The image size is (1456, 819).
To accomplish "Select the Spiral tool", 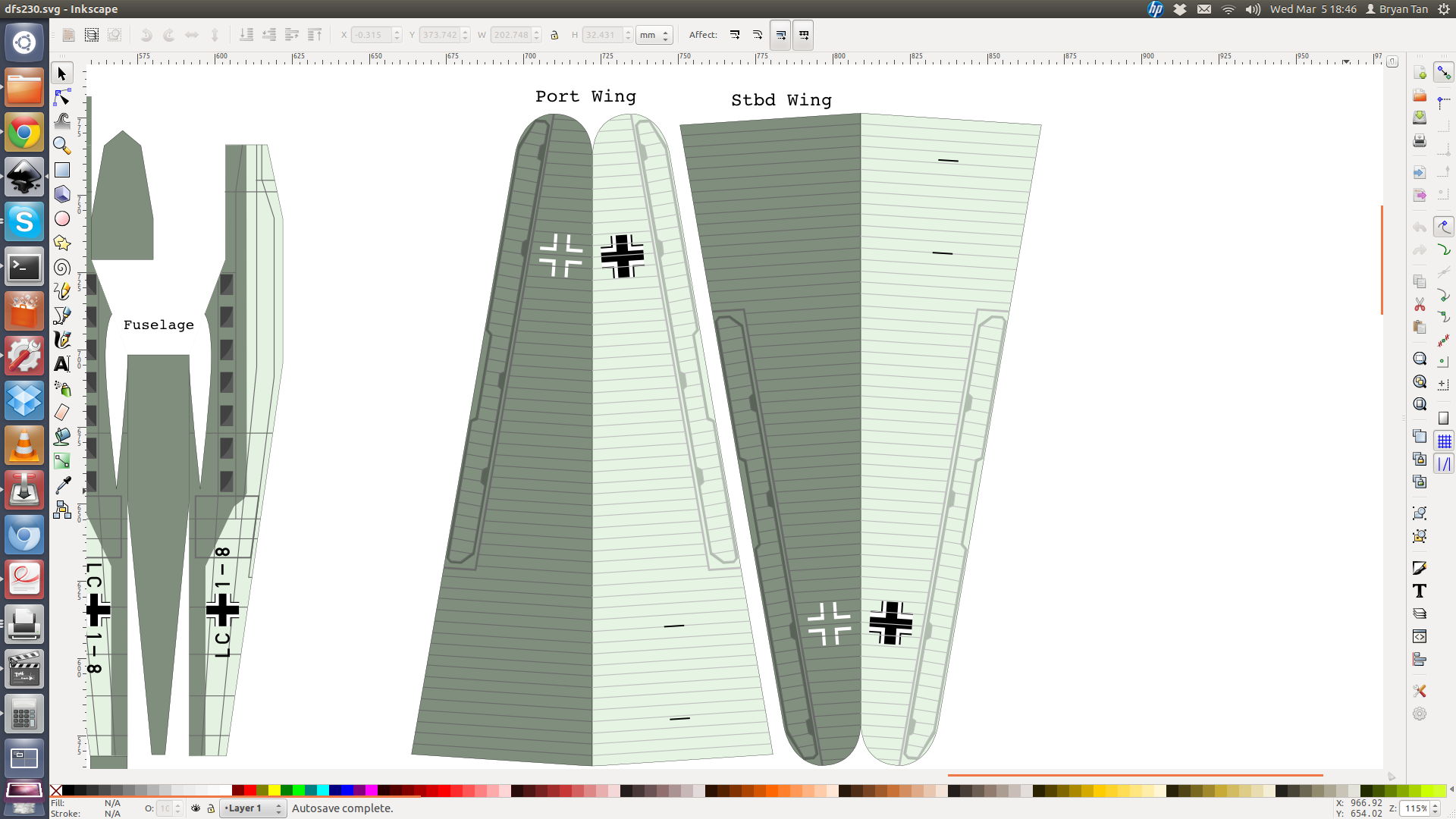I will (62, 267).
